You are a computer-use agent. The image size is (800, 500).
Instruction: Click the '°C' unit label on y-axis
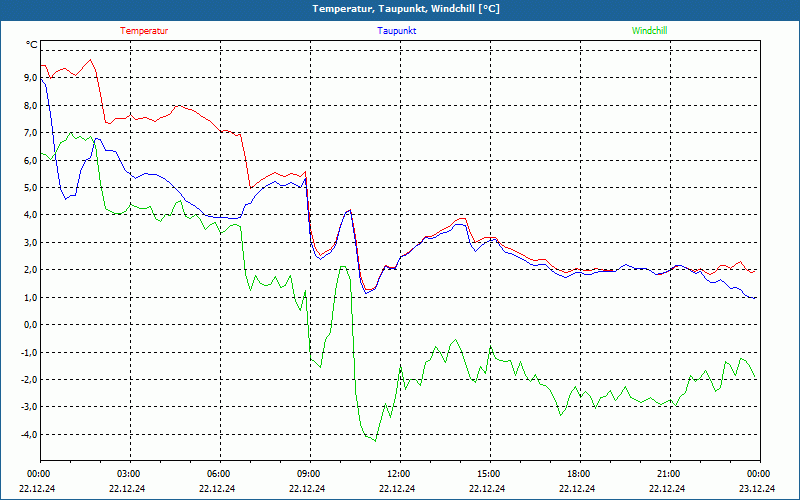(32, 45)
